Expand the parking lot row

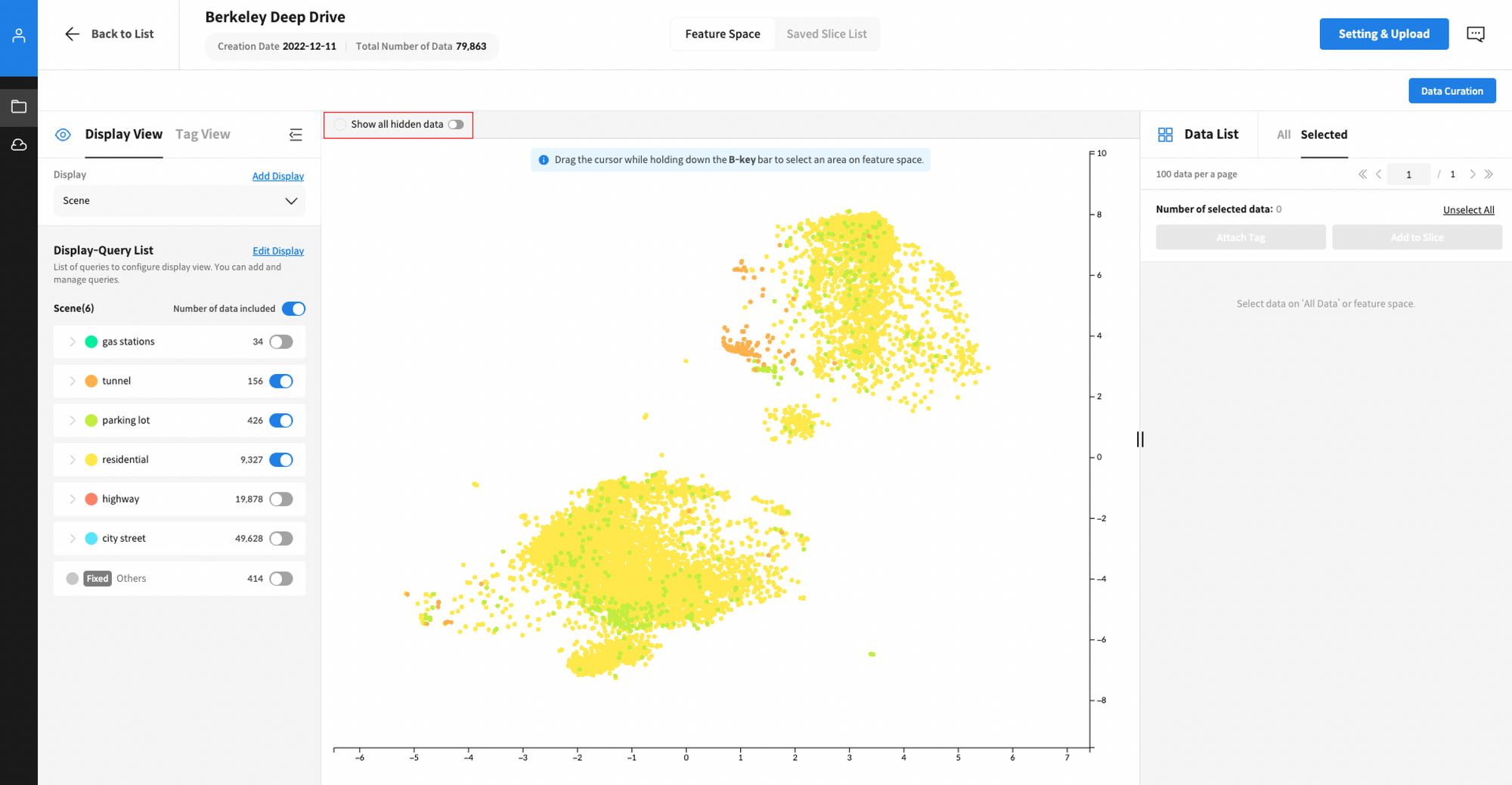tap(73, 420)
